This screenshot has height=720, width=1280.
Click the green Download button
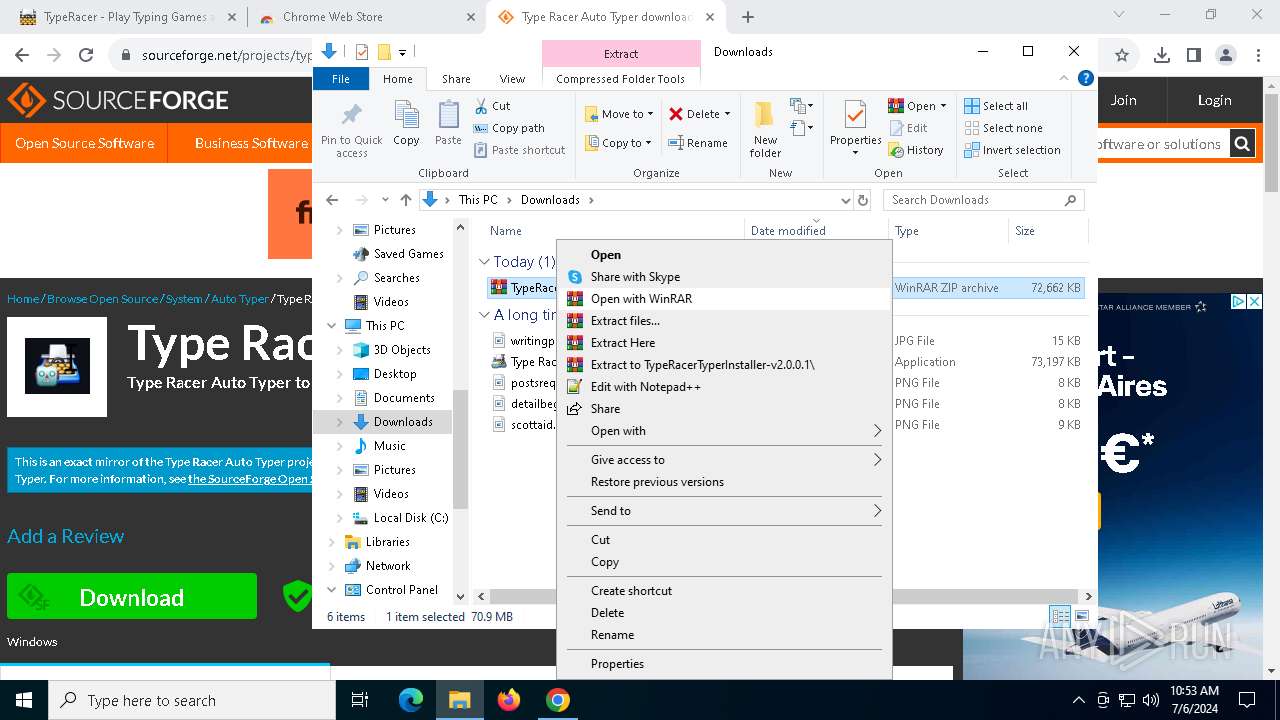point(132,597)
